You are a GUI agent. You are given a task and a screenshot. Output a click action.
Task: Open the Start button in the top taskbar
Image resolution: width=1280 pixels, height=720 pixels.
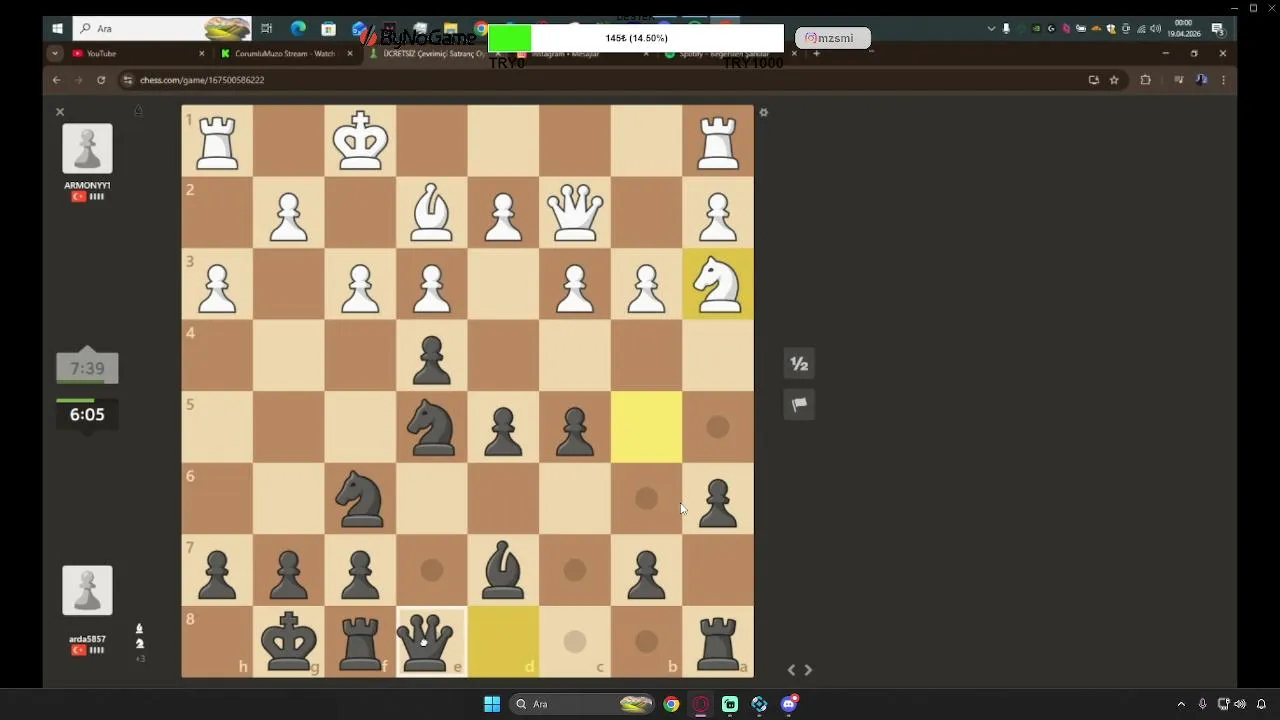click(57, 28)
